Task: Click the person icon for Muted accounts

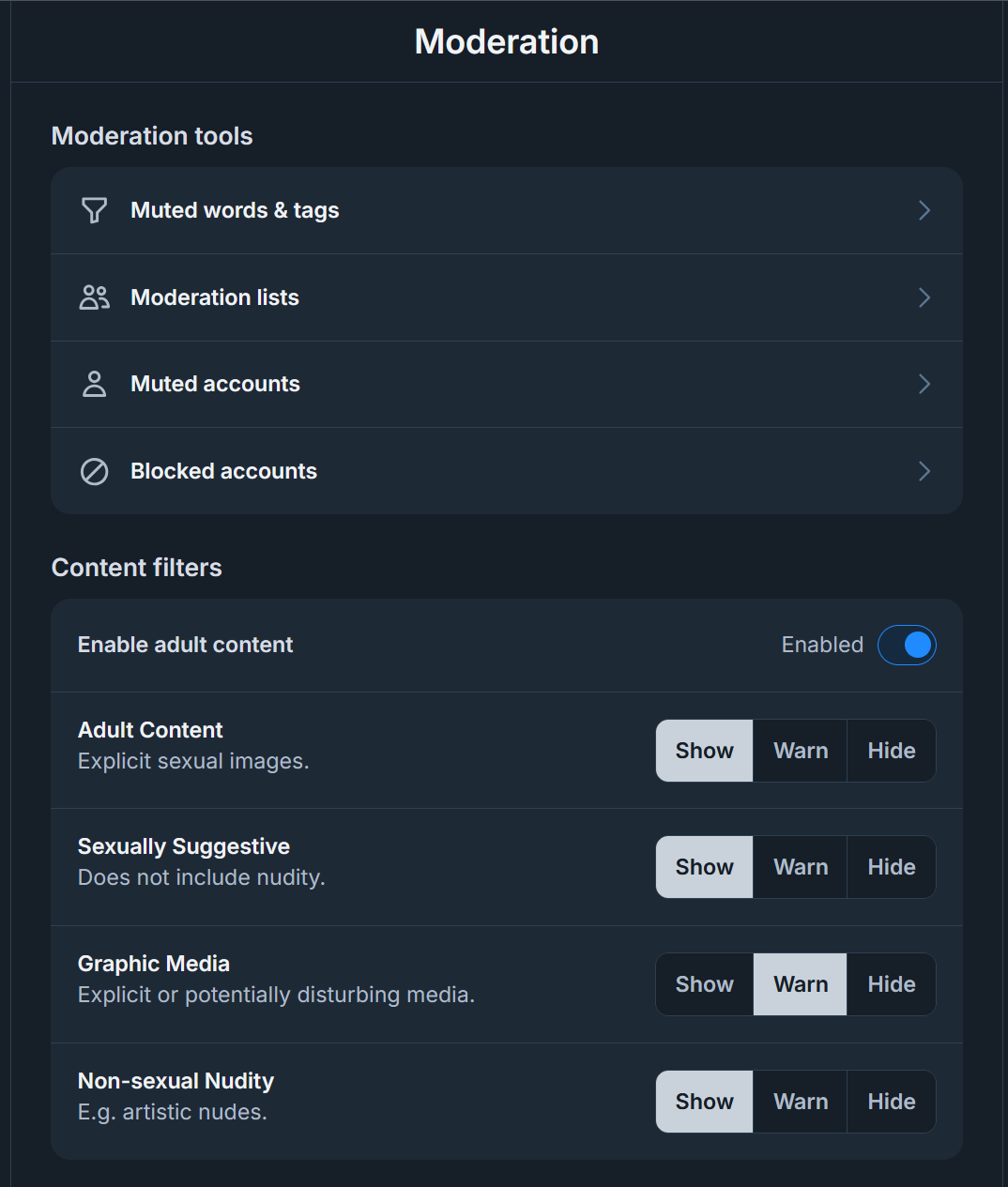Action: point(94,384)
